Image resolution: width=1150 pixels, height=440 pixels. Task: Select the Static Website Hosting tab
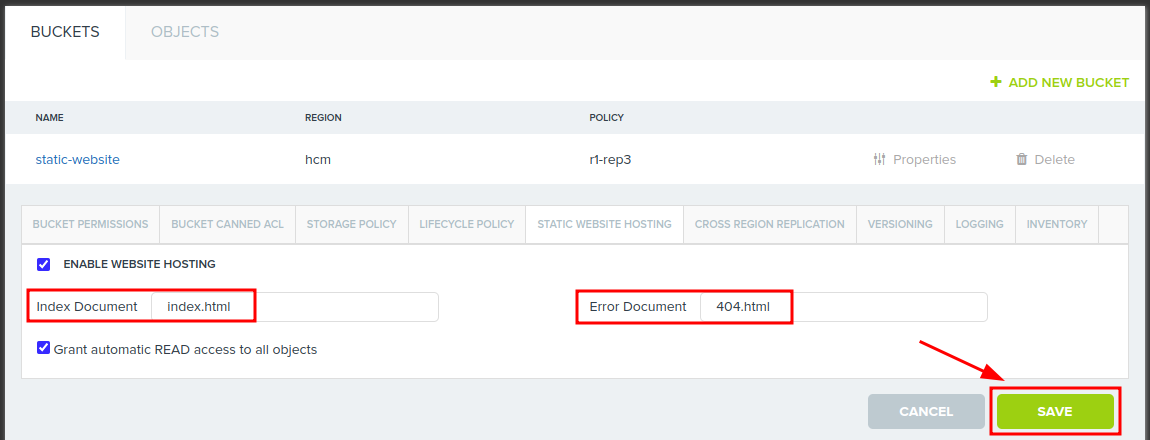point(604,224)
